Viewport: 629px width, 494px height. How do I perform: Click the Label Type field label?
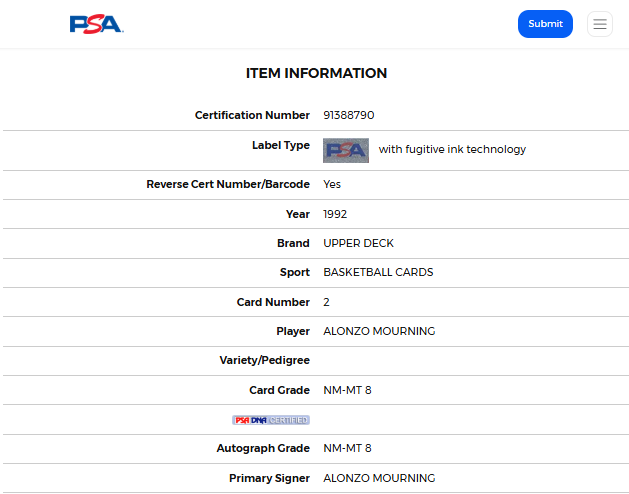pos(281,146)
